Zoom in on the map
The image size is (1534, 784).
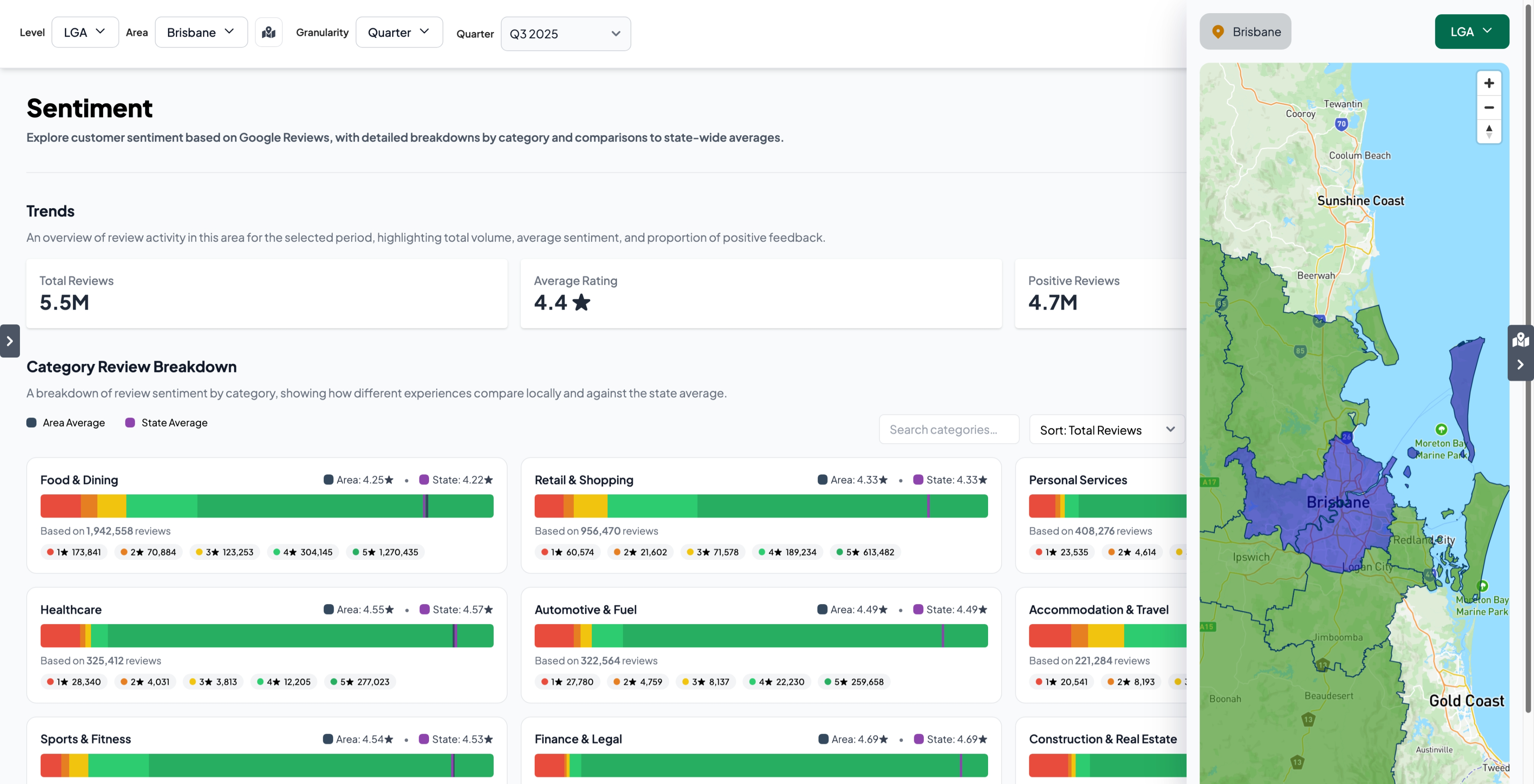pos(1489,83)
